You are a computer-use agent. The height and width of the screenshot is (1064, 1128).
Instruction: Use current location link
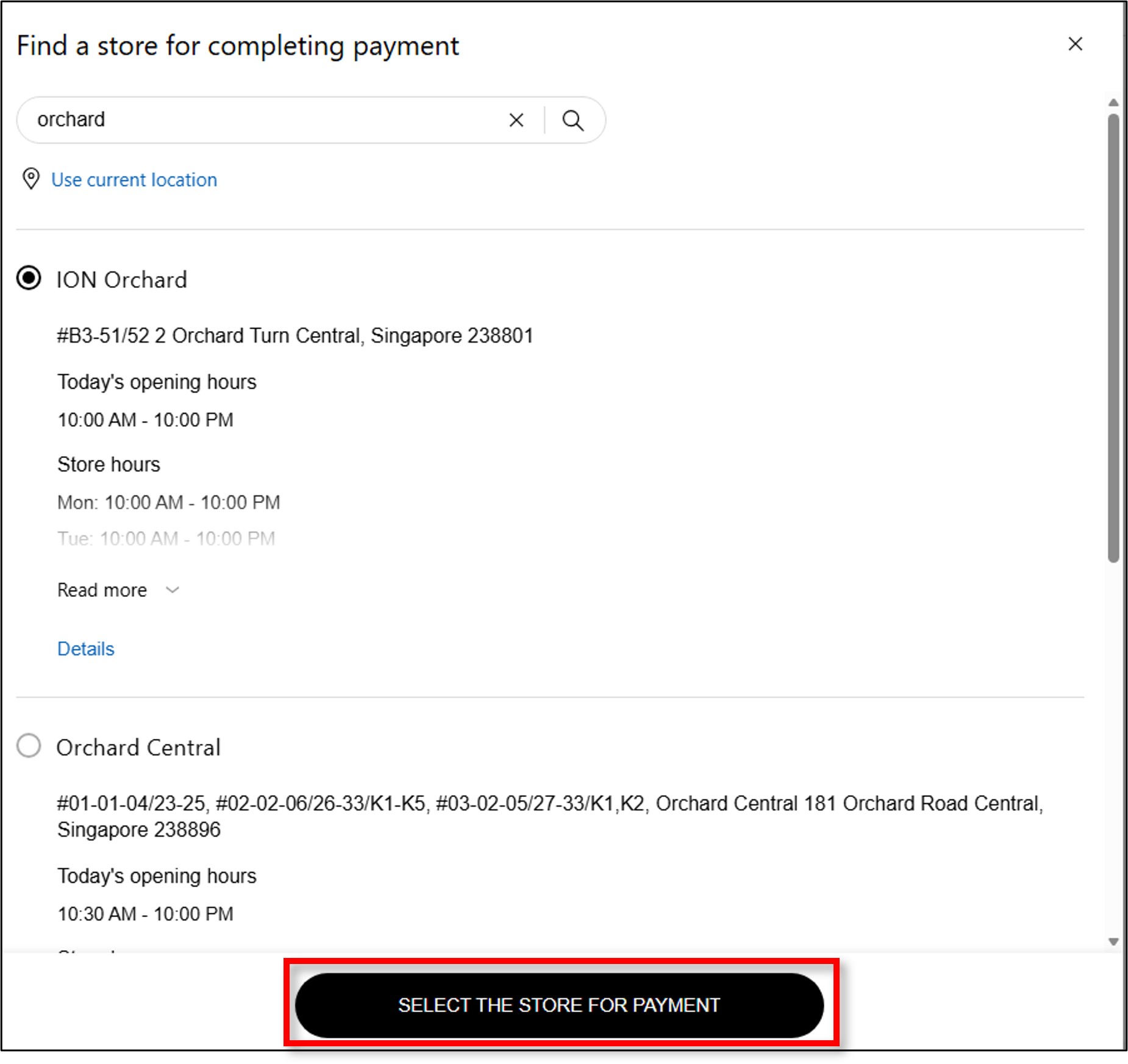coord(134,180)
